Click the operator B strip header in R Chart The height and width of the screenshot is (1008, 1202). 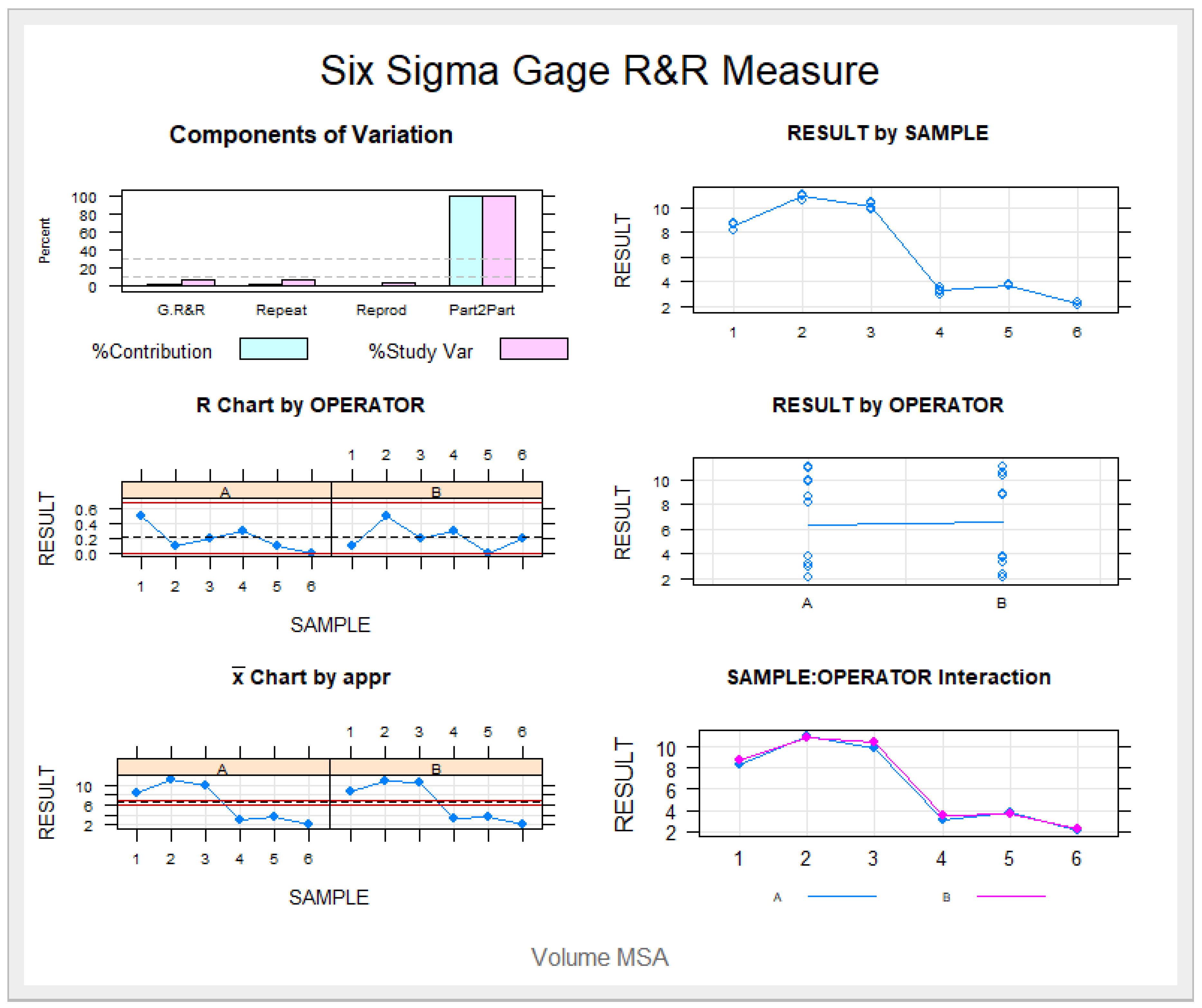pyautogui.click(x=437, y=491)
